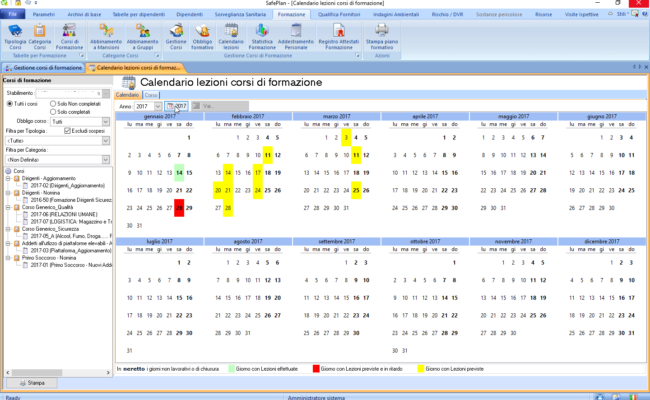Switch to Parametri ribbon tab

click(44, 14)
